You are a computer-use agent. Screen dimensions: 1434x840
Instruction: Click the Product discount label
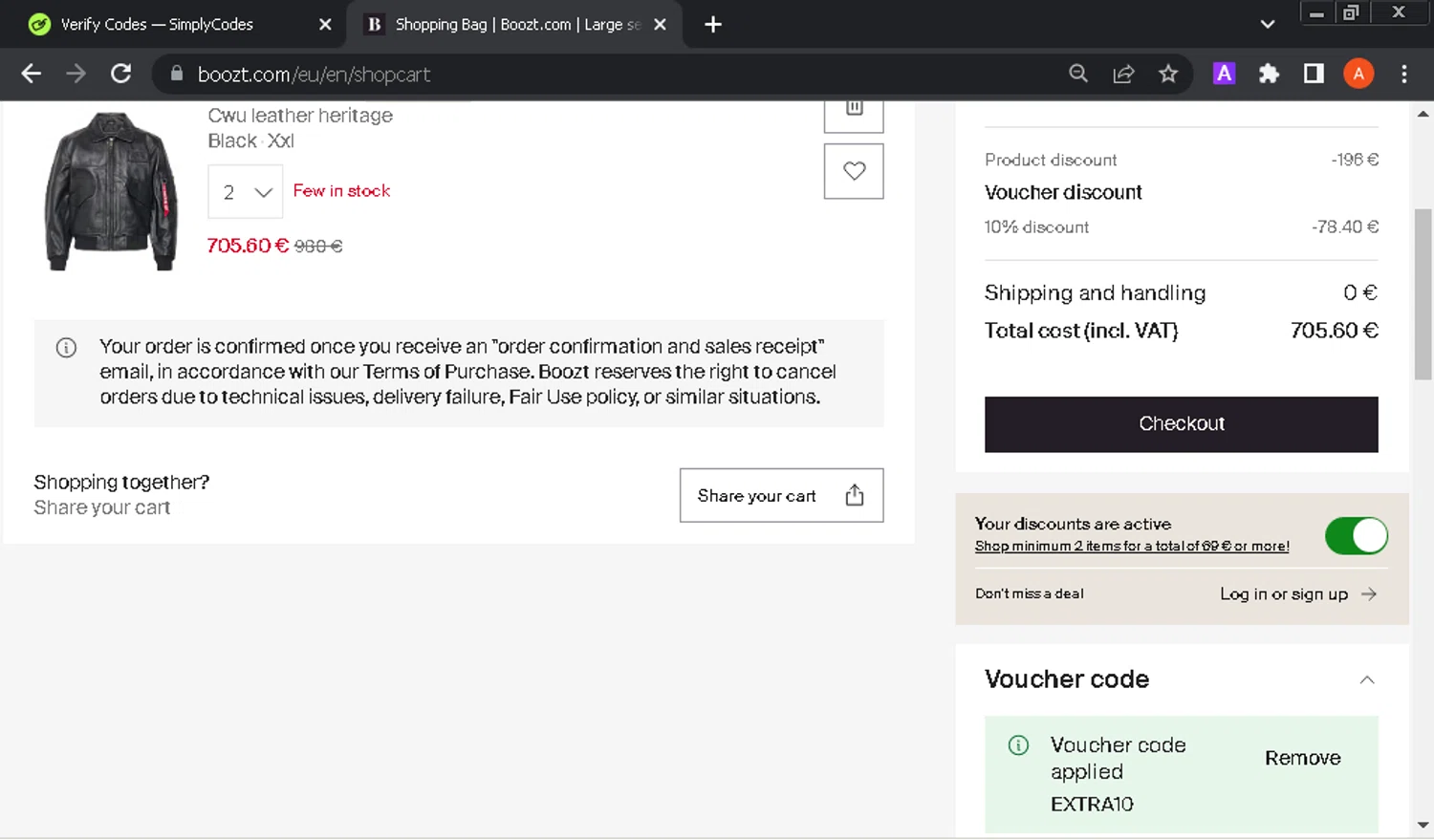point(1051,160)
